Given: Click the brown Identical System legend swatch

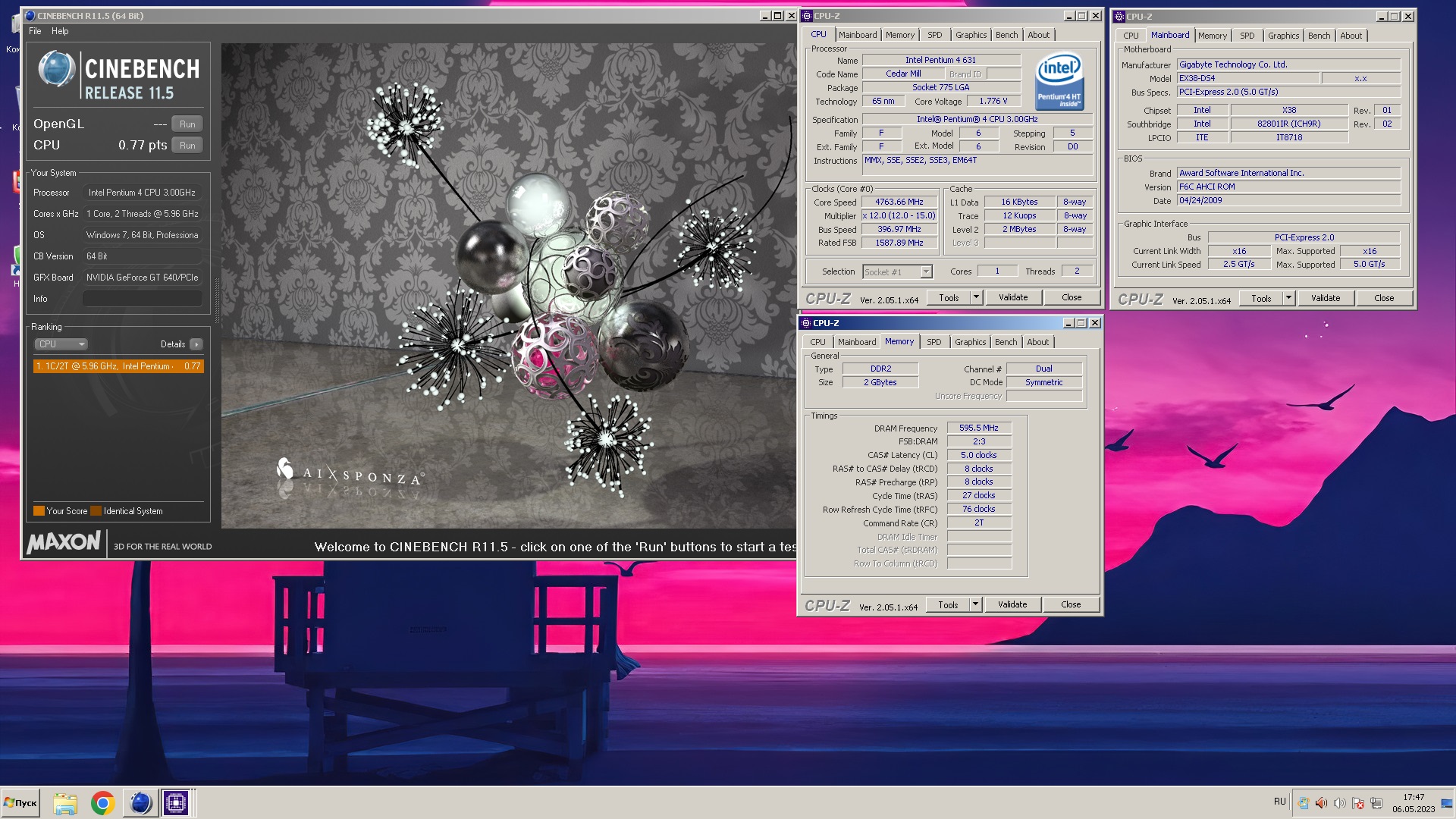Looking at the screenshot, I should click(x=96, y=511).
